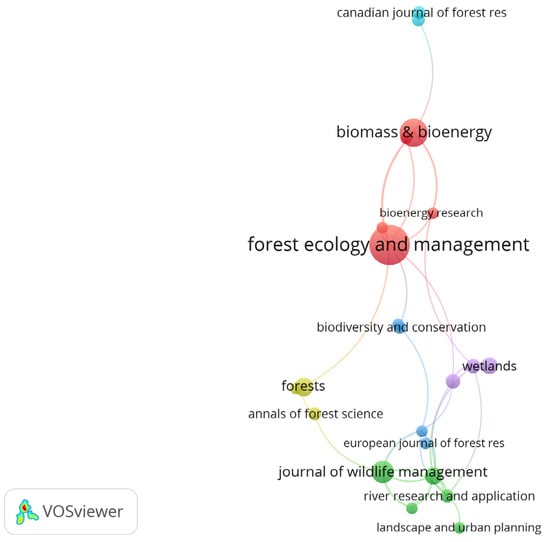Screen dimensions: 550x542
Task: Select the biomass & bioenergy node
Action: click(x=414, y=133)
